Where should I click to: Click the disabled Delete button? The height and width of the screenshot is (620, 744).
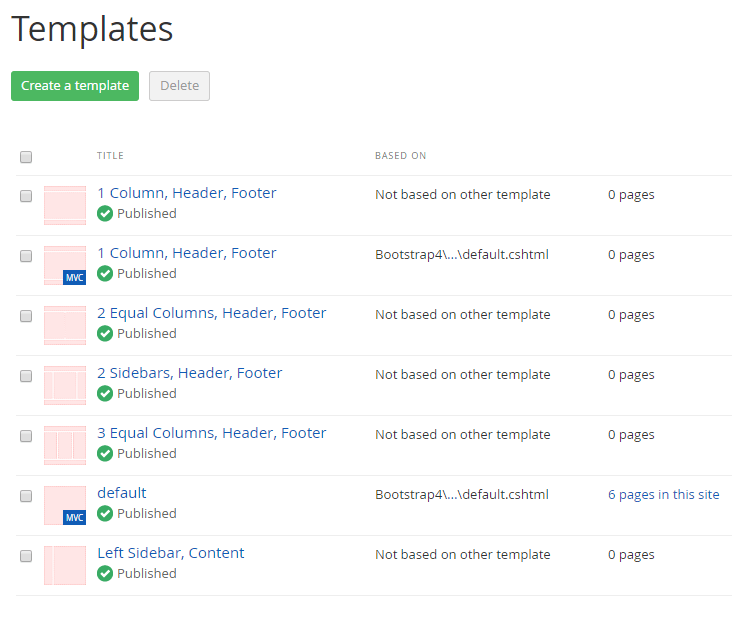[179, 86]
